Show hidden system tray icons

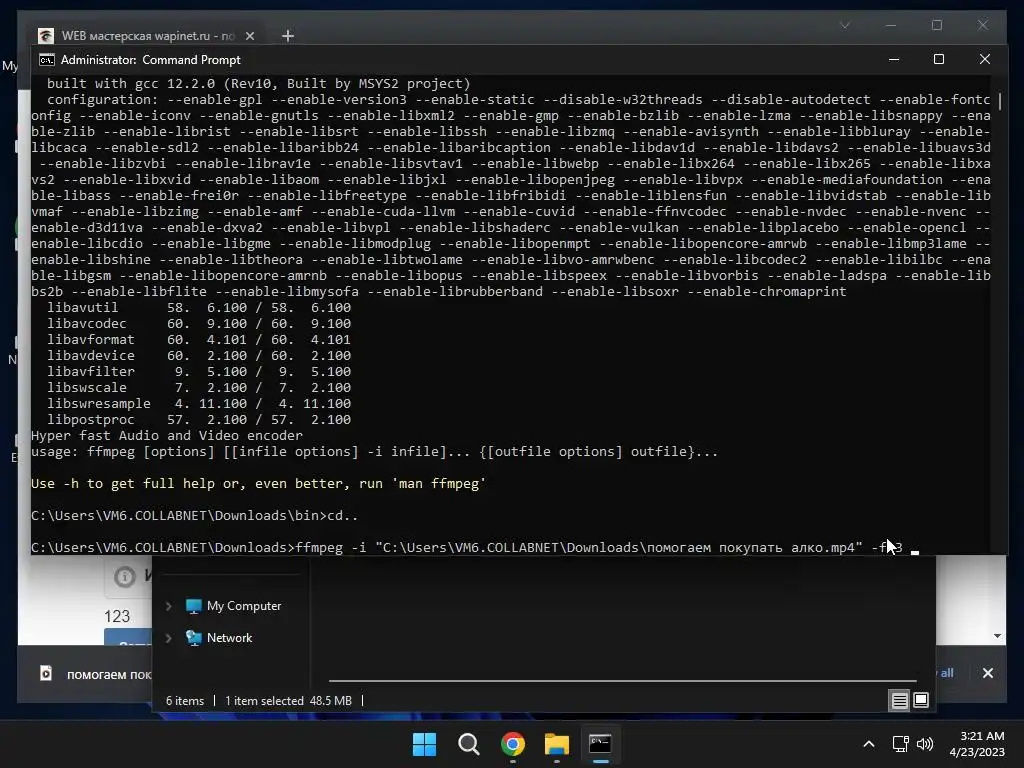pyautogui.click(x=869, y=744)
